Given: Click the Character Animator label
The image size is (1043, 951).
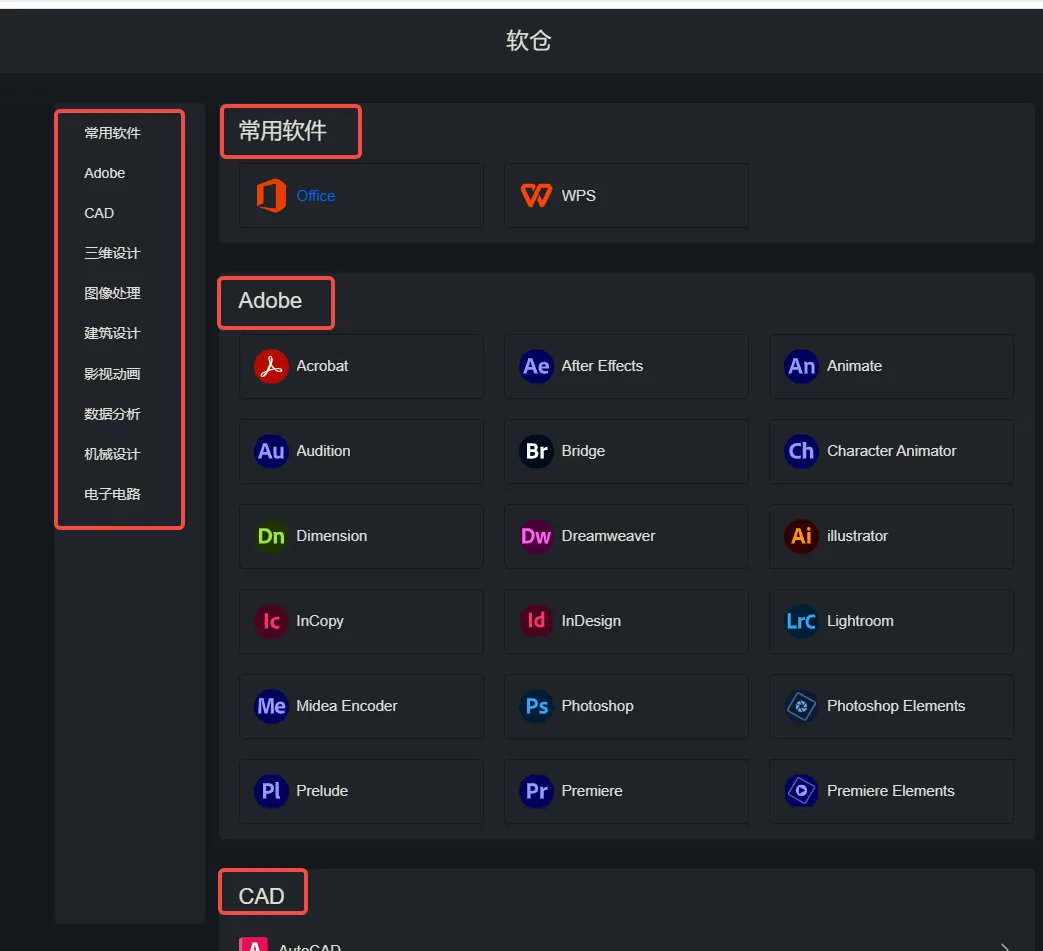Looking at the screenshot, I should coord(891,451).
